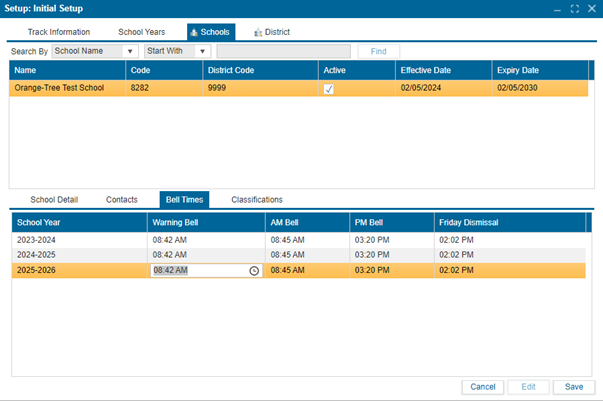Open the School Name search-by dropdown
The height and width of the screenshot is (401, 603).
pyautogui.click(x=131, y=51)
